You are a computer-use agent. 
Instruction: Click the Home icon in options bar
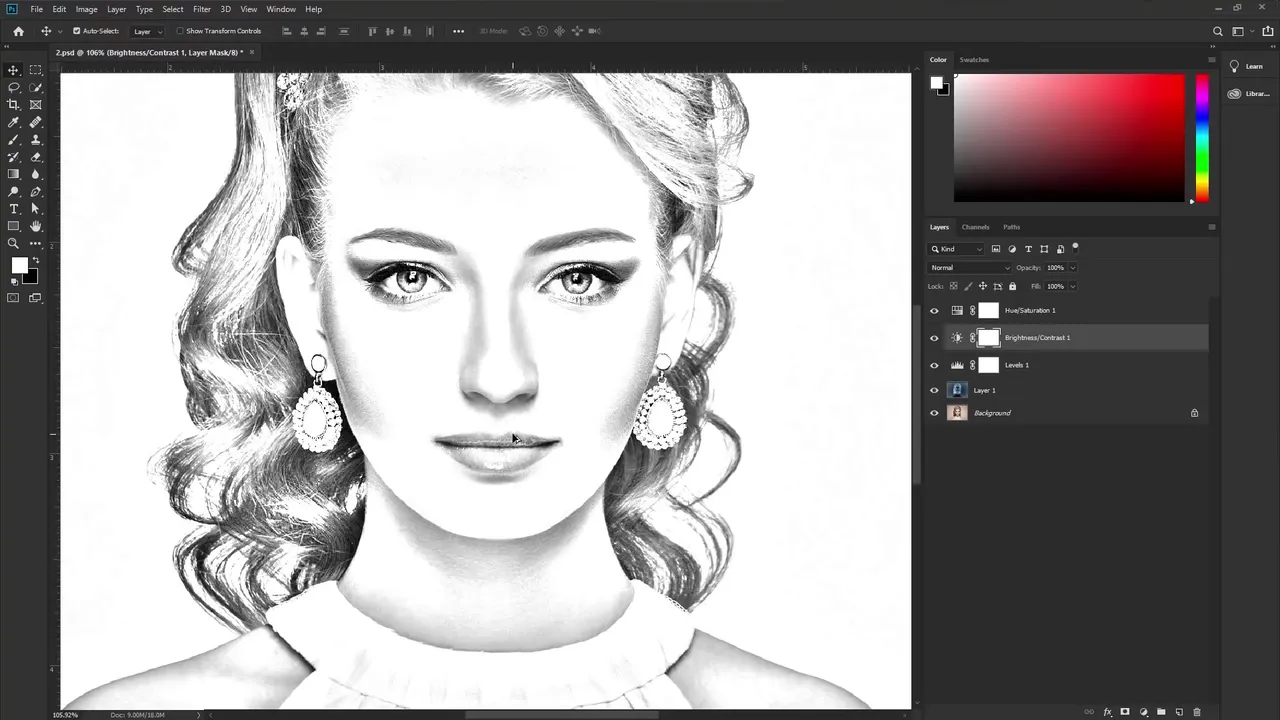click(18, 31)
